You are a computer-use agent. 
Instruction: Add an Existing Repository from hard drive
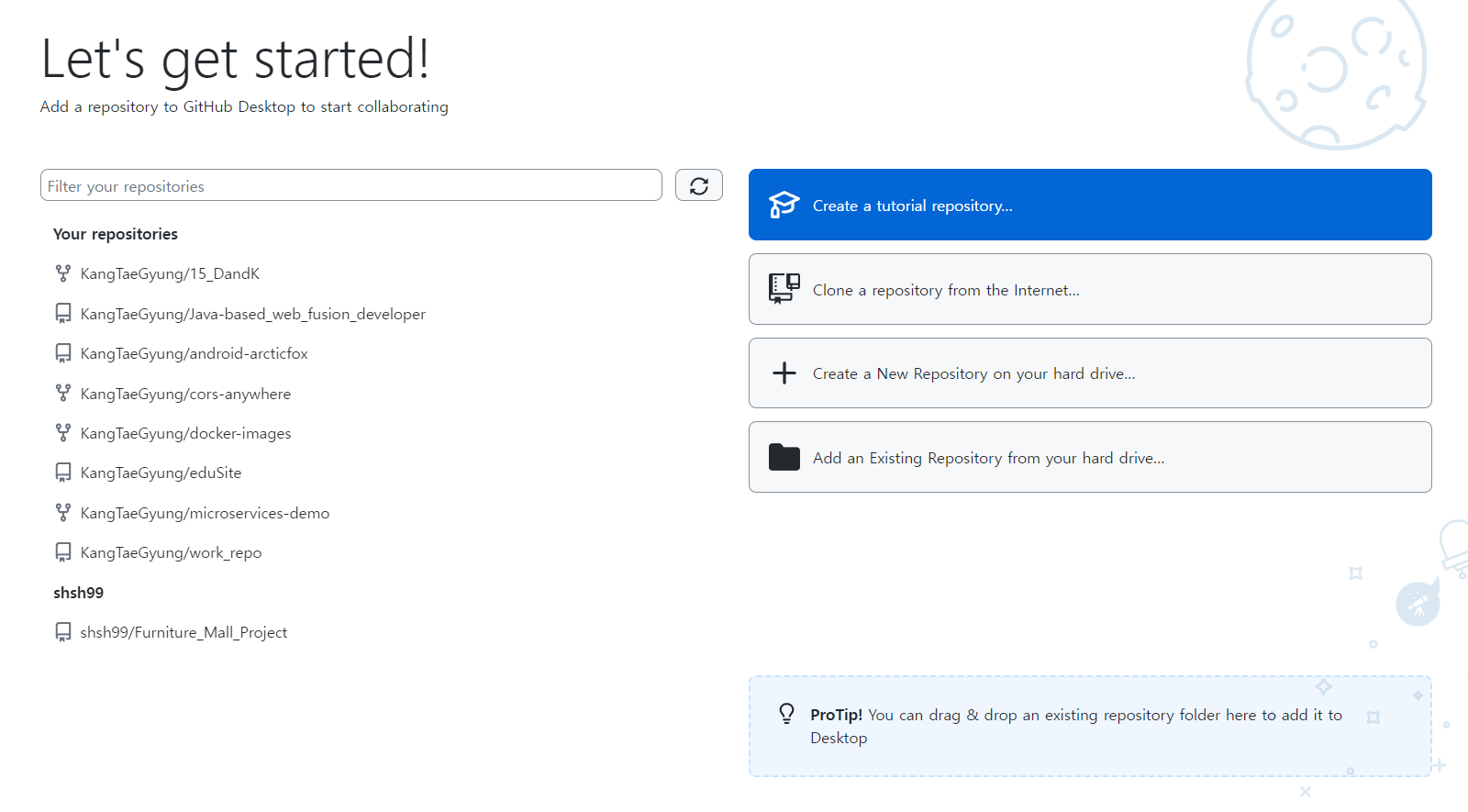tap(1090, 457)
